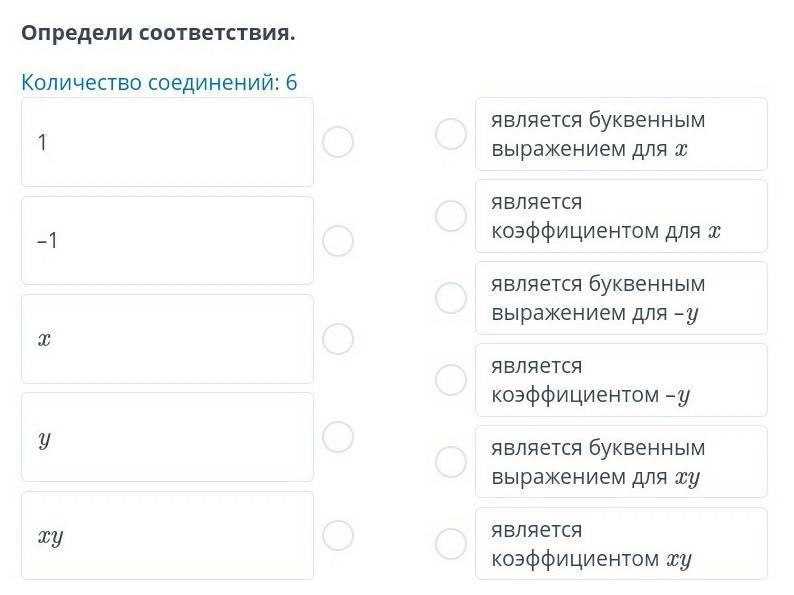Screen dimensions: 794x595
Task: Select circle for 'коэффициентом –y'
Action: (x=451, y=380)
